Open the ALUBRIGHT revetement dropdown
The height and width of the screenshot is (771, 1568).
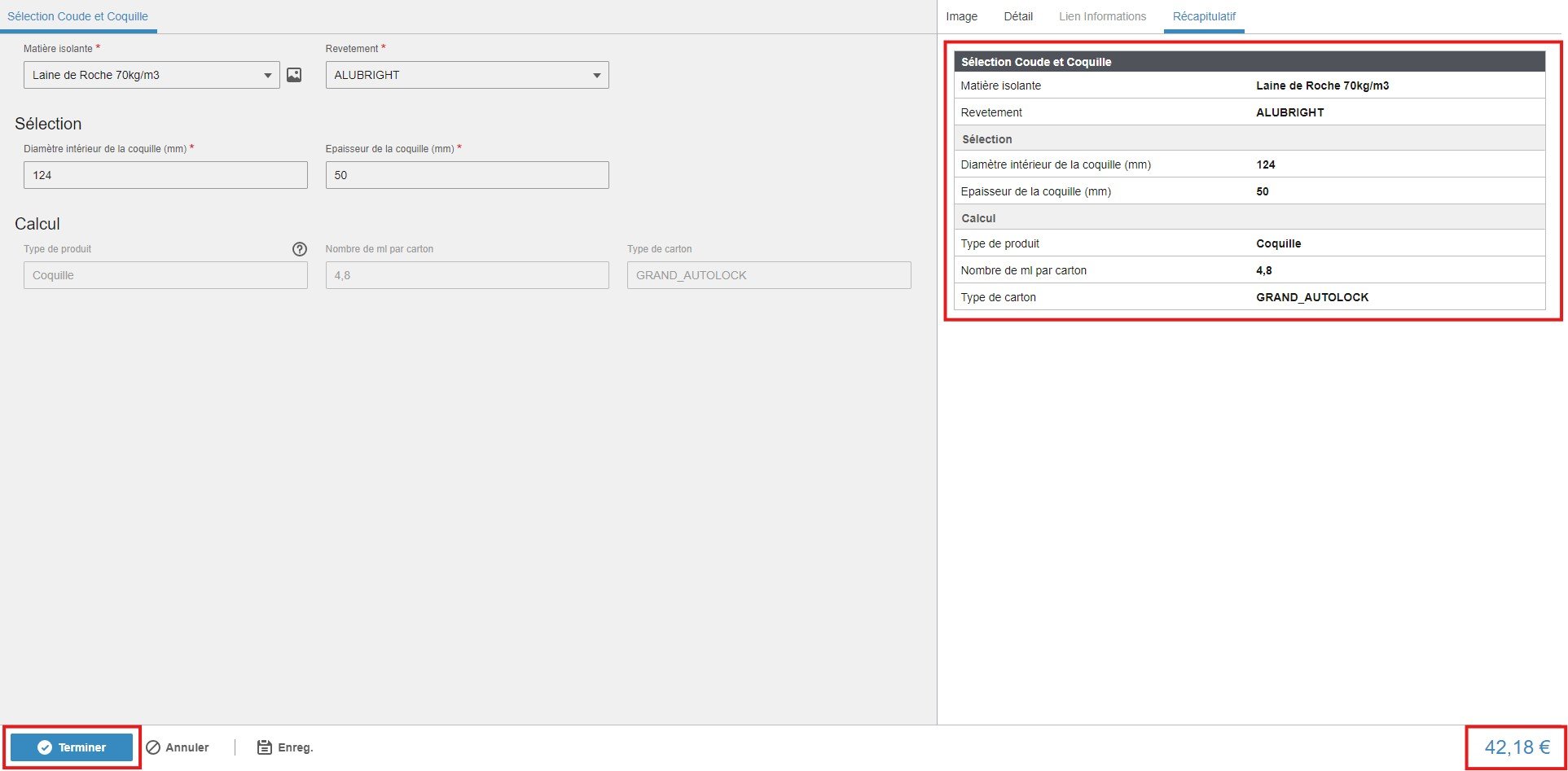(467, 75)
